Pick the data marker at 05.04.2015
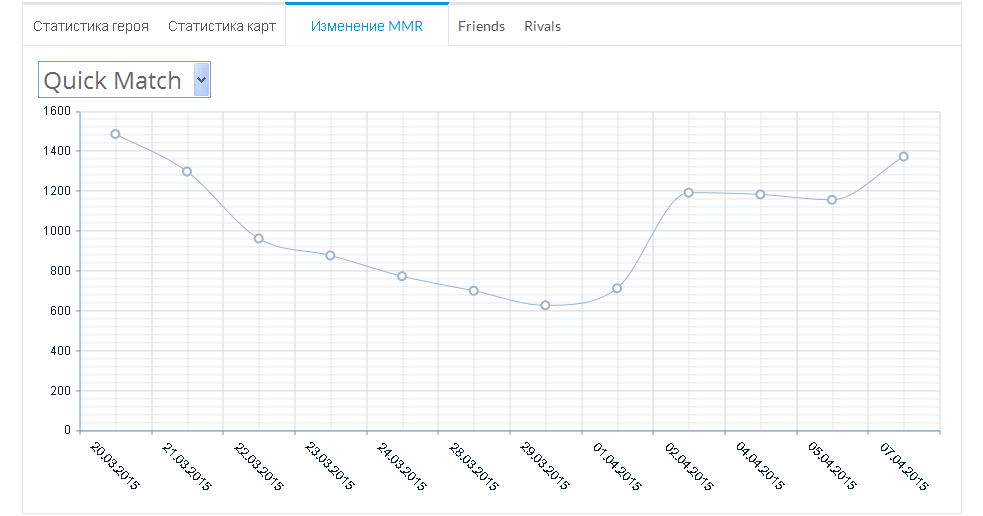 831,200
